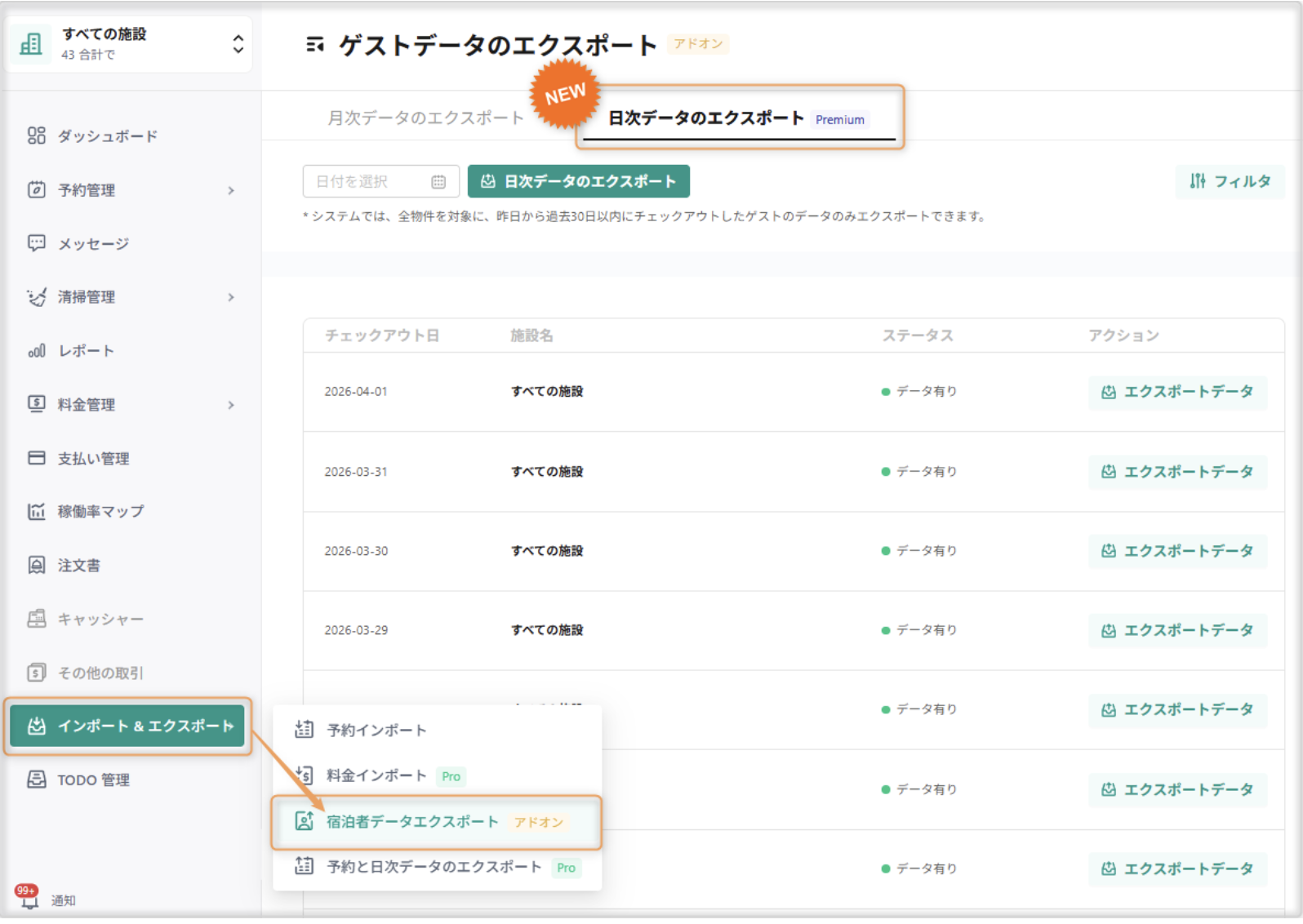Image resolution: width=1303 pixels, height=924 pixels.
Task: Click the アクション column header
Action: (x=1123, y=335)
